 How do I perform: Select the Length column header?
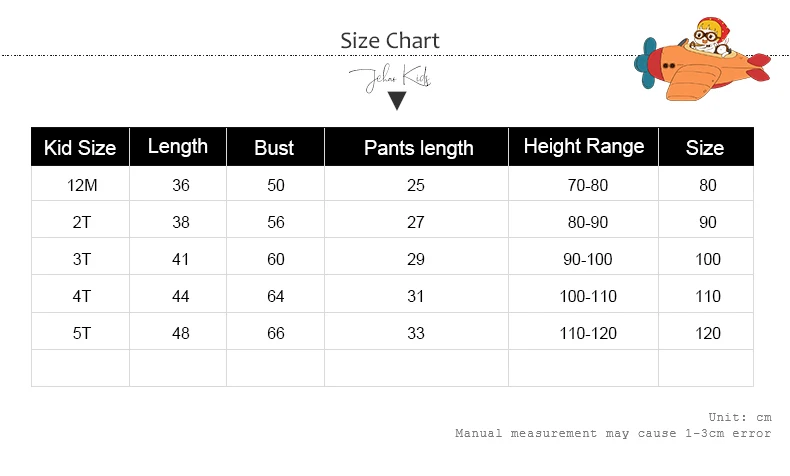tap(178, 146)
